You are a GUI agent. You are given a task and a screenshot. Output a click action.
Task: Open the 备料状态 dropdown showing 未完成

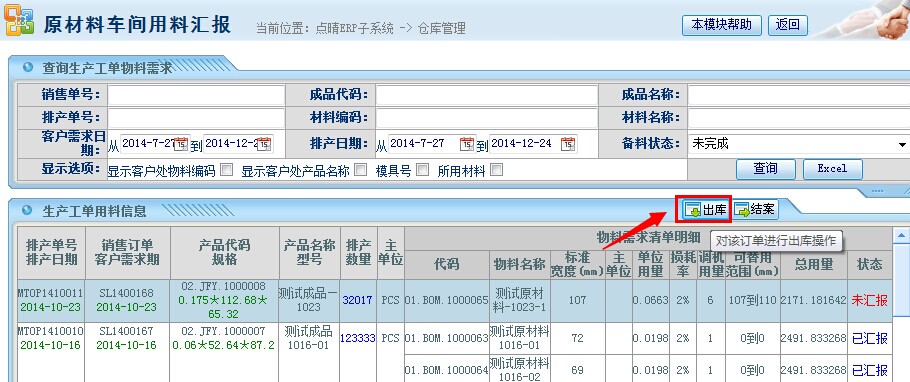tap(799, 143)
